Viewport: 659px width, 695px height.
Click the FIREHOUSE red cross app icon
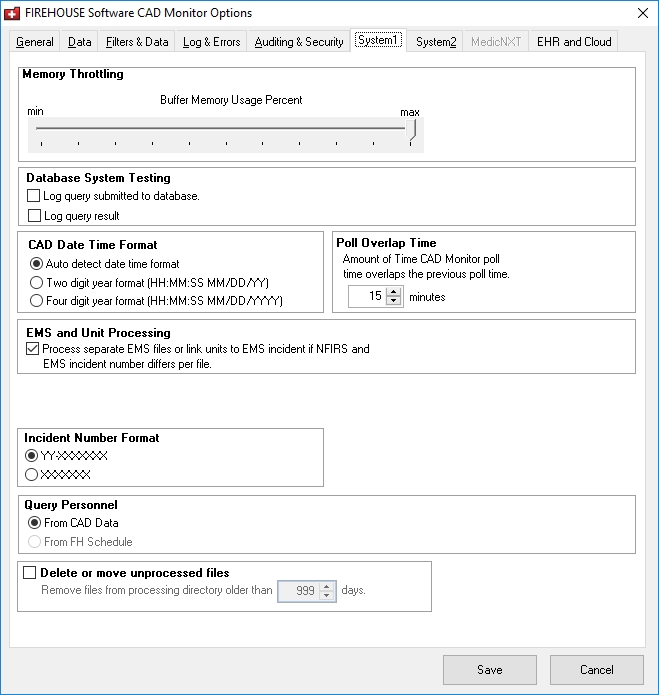(x=12, y=13)
